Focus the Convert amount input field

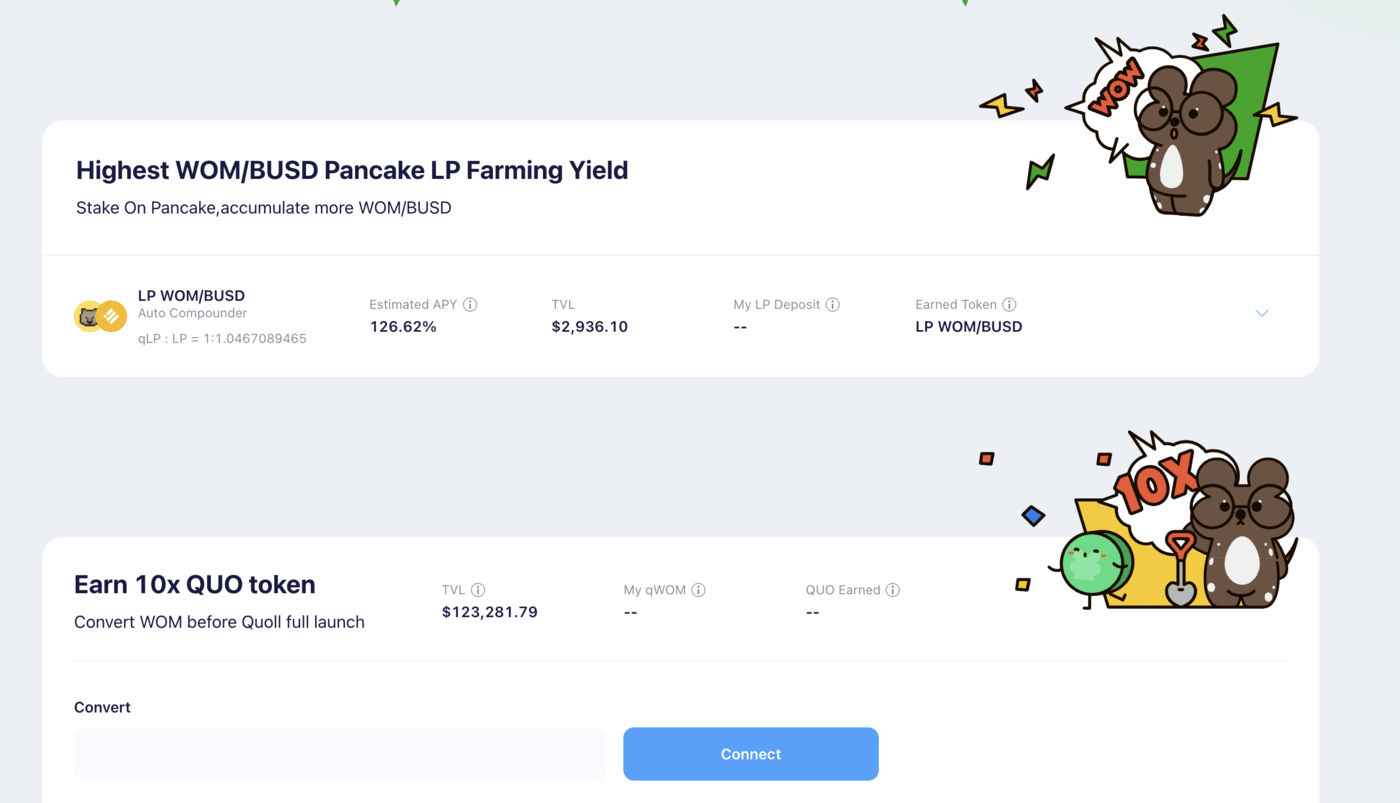click(340, 754)
